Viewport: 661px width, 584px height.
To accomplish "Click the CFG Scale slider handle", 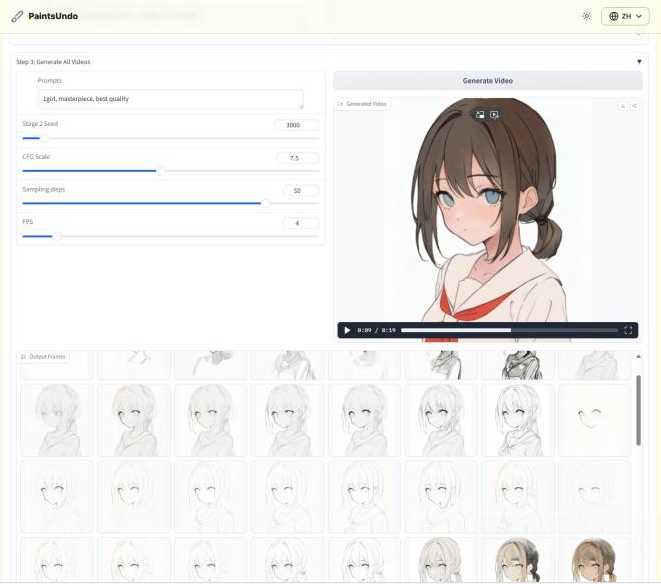I will (161, 171).
